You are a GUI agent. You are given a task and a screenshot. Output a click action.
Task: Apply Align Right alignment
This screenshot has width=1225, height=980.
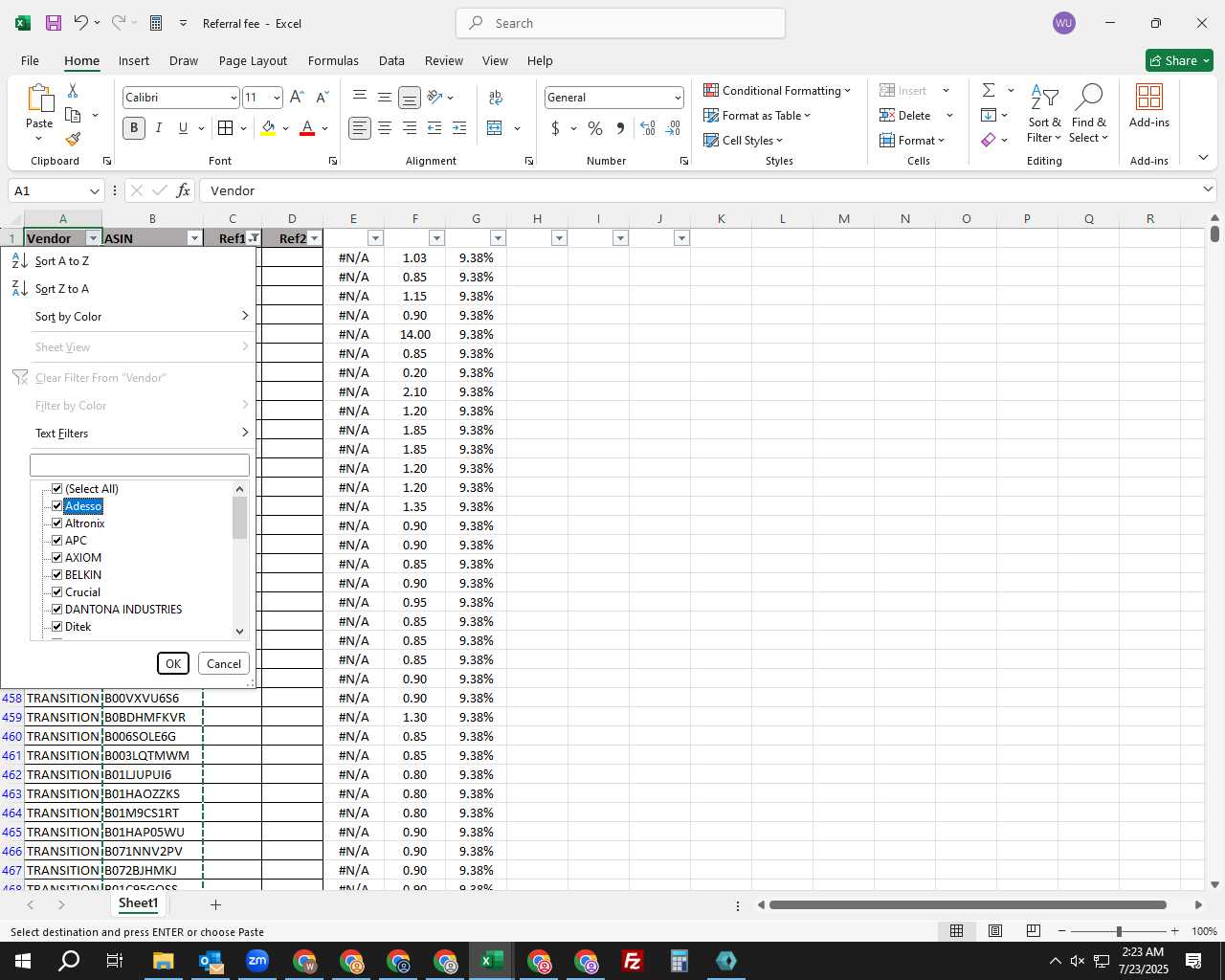[410, 127]
